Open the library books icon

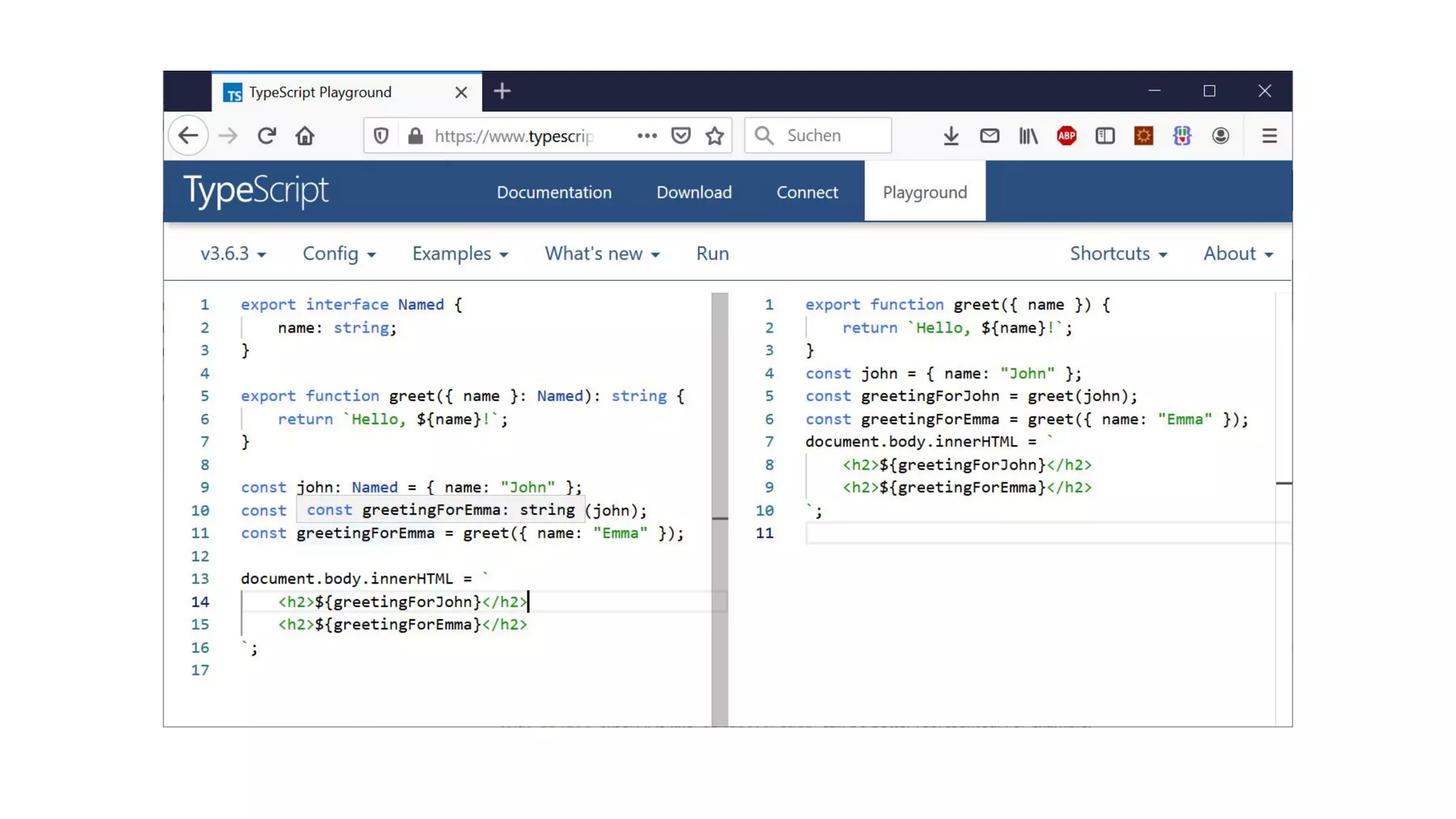point(1028,136)
